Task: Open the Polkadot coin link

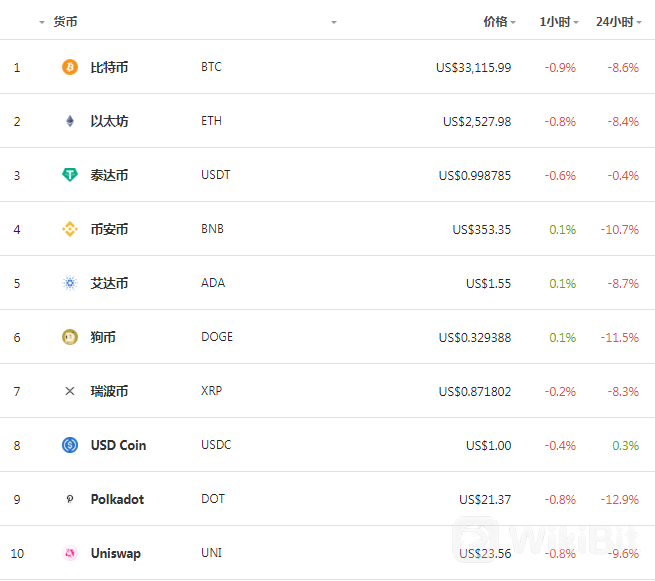Action: [117, 499]
